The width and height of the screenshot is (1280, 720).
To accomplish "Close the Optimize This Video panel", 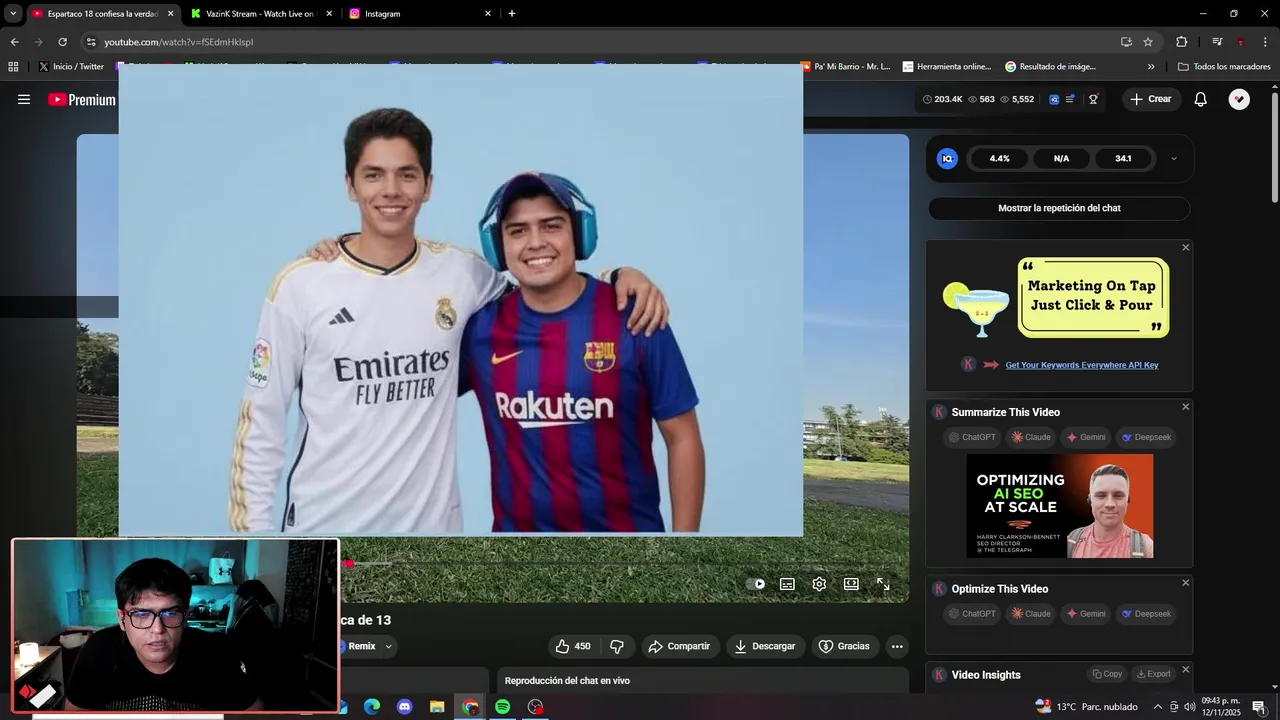I will pos(1186,583).
